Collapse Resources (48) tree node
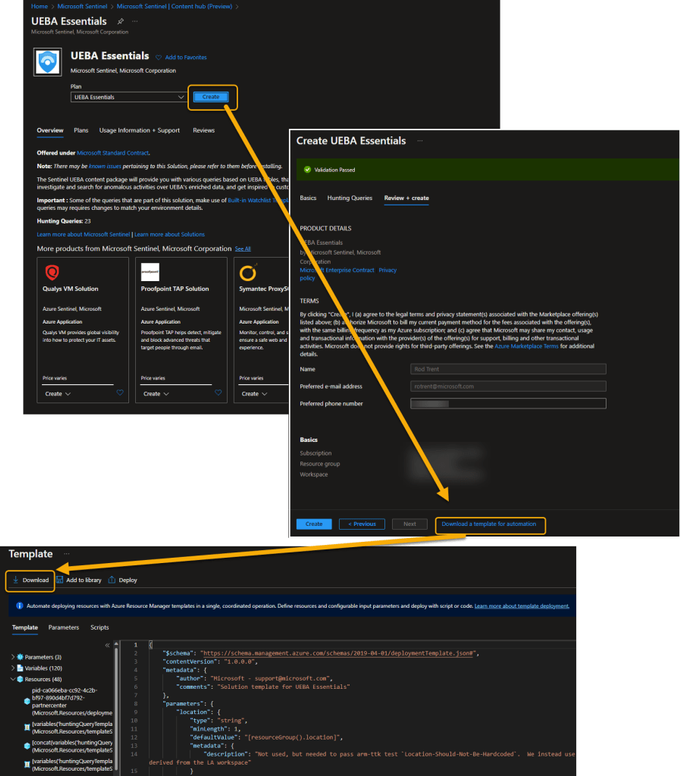 pyautogui.click(x=13, y=679)
